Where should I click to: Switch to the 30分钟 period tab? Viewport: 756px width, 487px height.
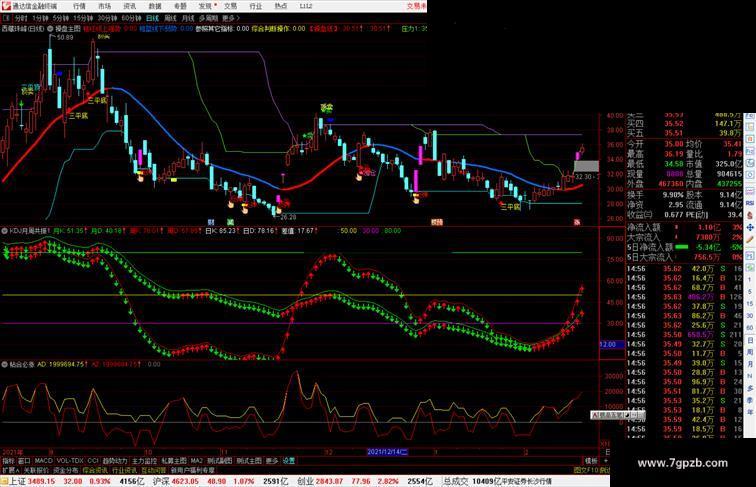107,18
